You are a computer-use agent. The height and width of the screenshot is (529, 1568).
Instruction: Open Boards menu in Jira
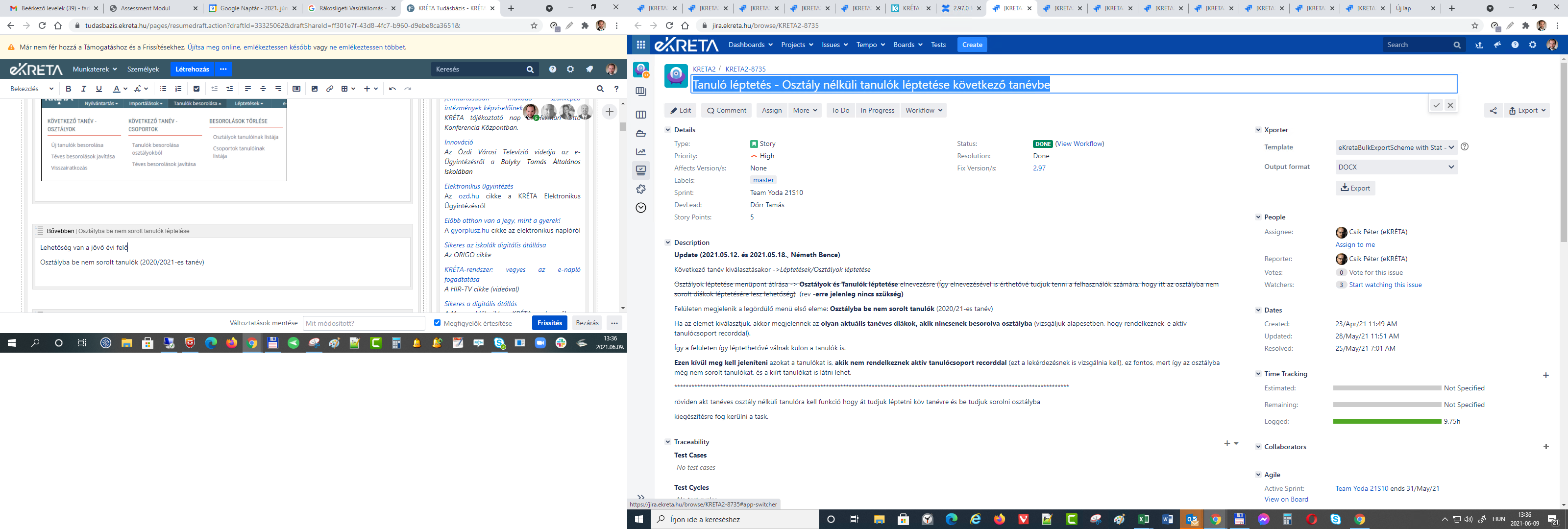[907, 45]
